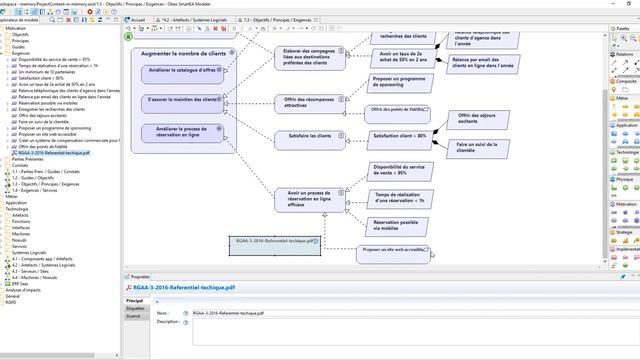Click the PDF icon beside RGAA properties title
The width and height of the screenshot is (640, 360).
(128, 288)
